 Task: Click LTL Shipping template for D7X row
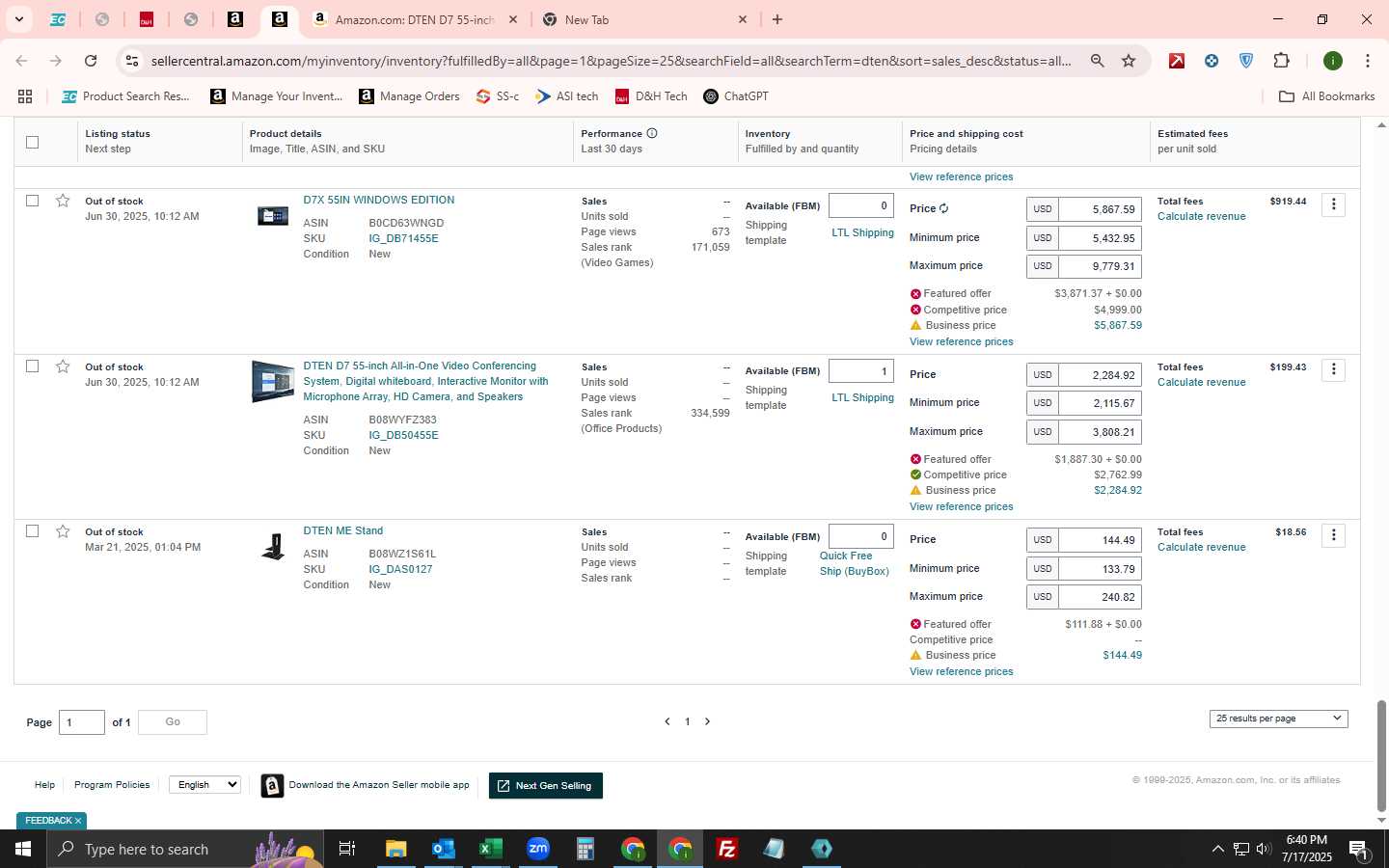[x=862, y=232]
